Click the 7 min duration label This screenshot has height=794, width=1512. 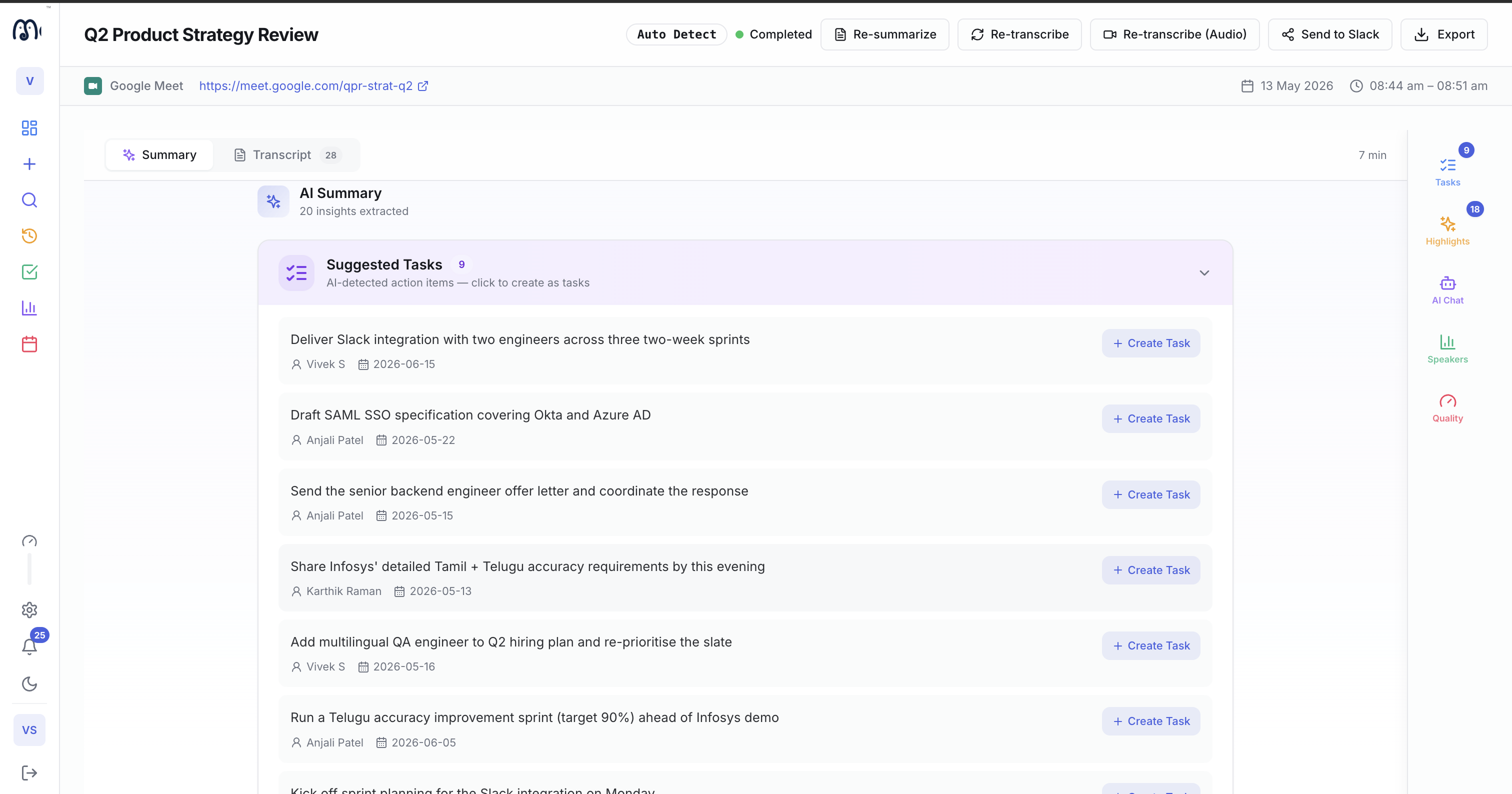1372,155
